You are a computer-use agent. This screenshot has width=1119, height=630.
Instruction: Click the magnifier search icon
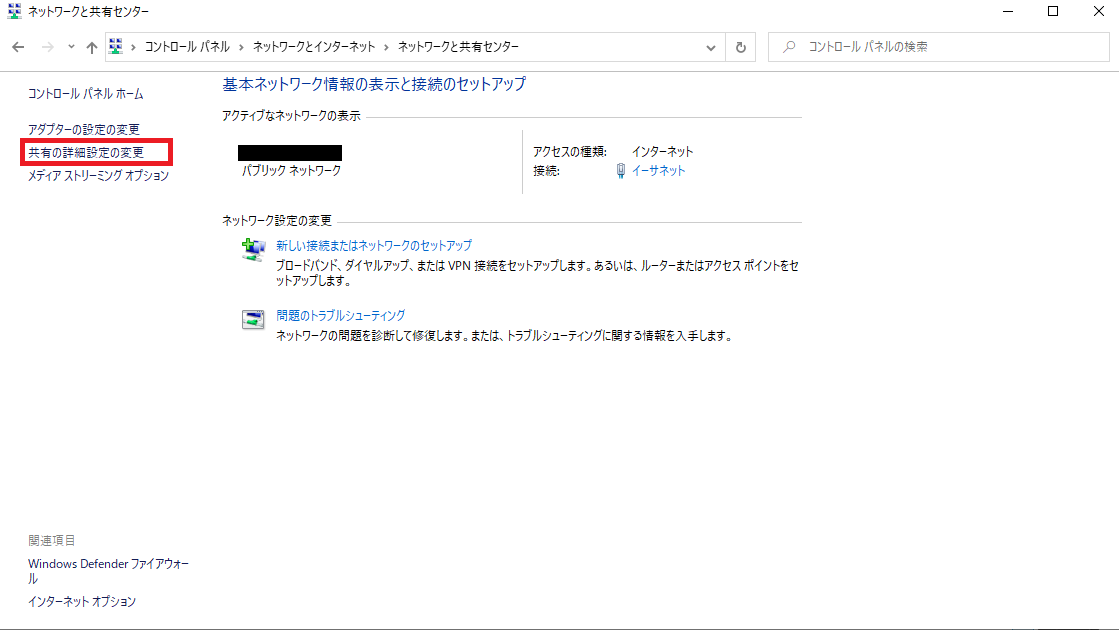pos(789,47)
